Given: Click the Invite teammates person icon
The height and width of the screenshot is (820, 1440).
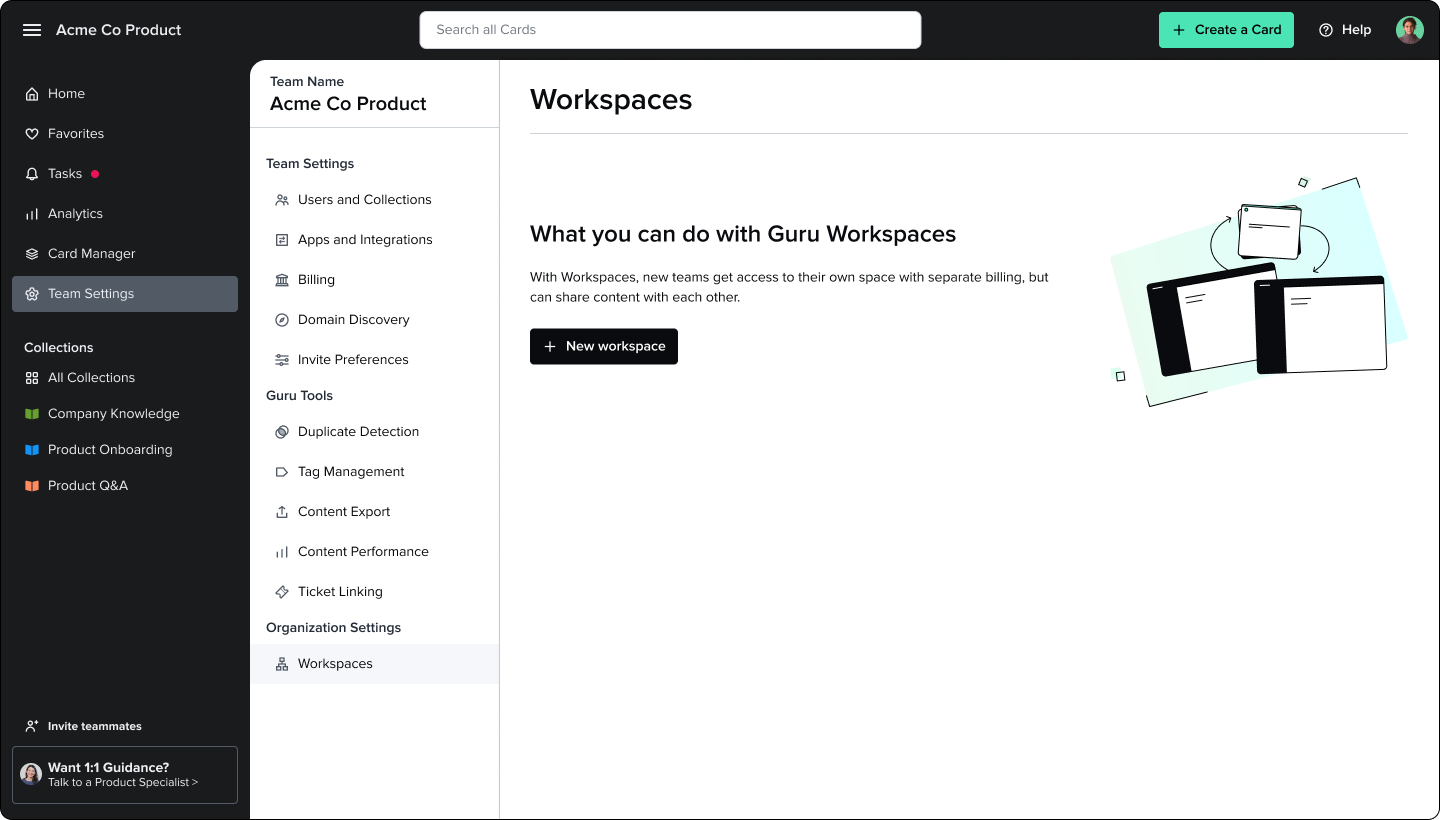Looking at the screenshot, I should [x=32, y=726].
